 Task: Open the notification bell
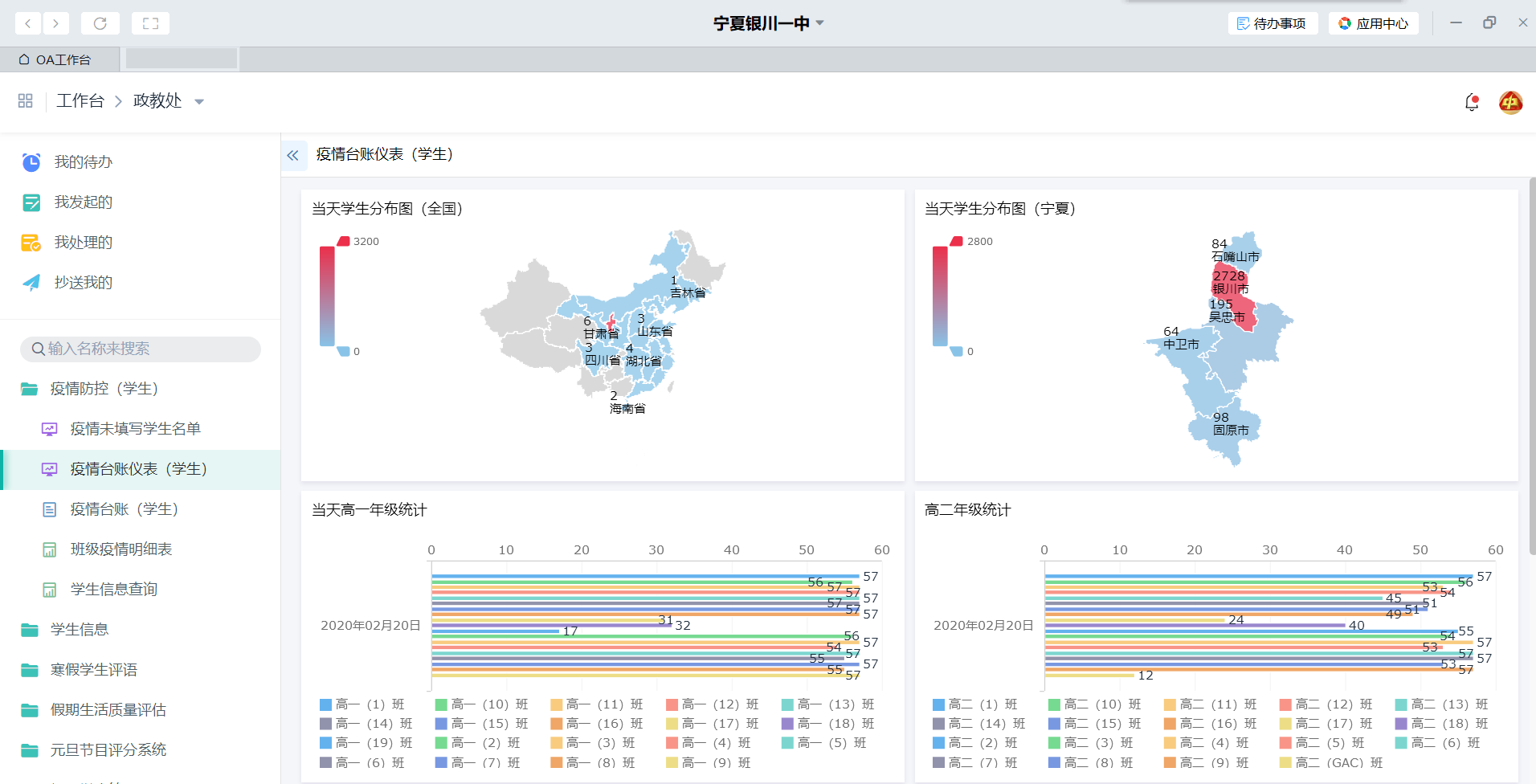click(1472, 102)
